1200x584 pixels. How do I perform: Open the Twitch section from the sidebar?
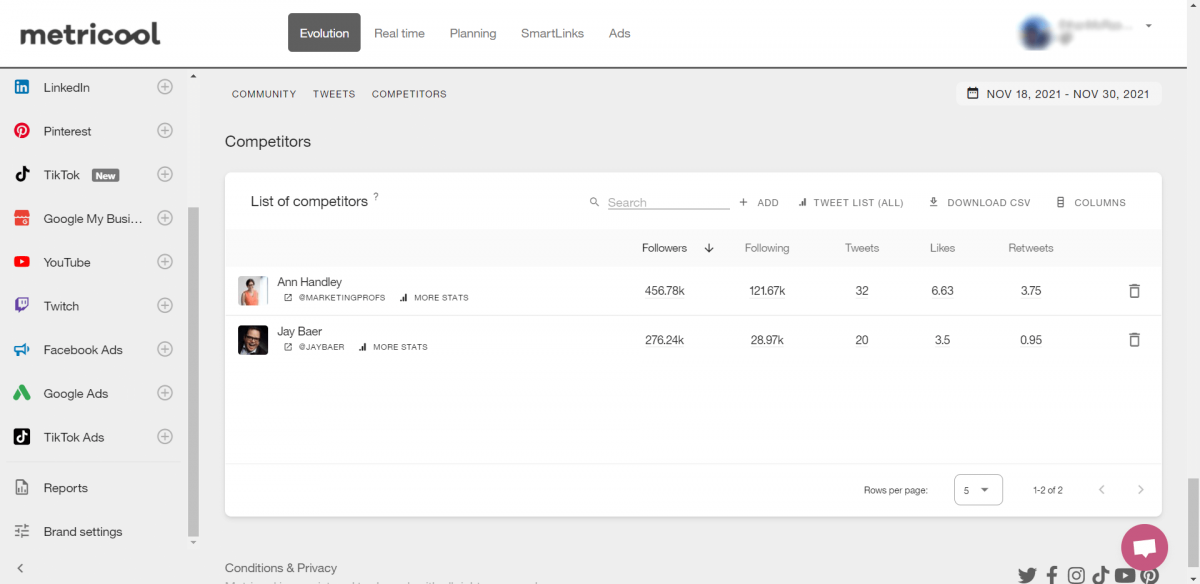click(21, 306)
